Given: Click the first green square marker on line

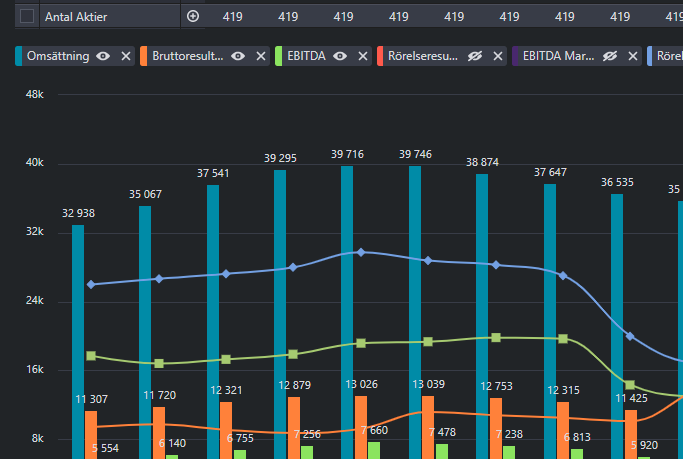Looking at the screenshot, I should click(91, 356).
